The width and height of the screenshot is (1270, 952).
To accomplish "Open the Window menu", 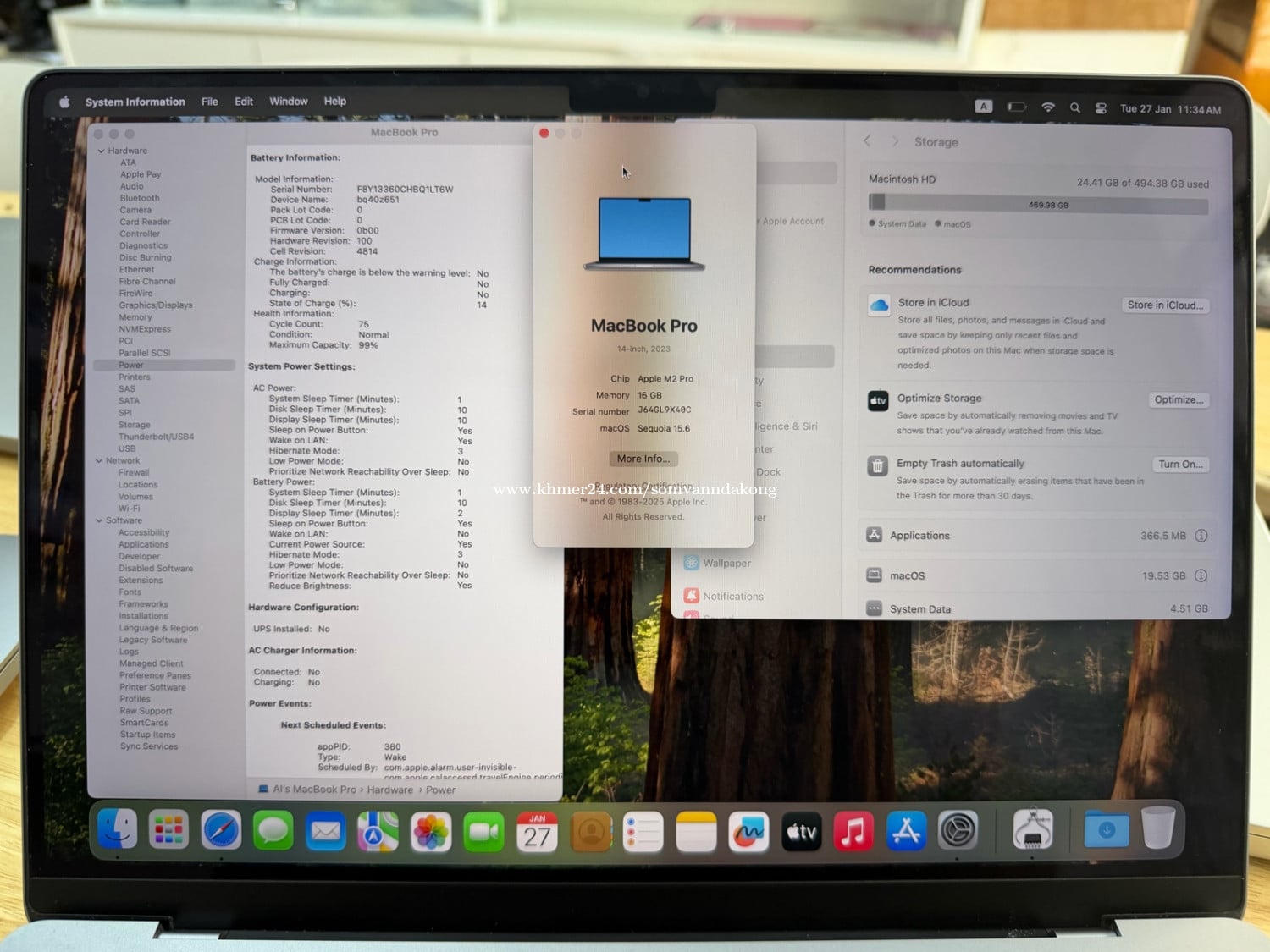I will click(288, 102).
